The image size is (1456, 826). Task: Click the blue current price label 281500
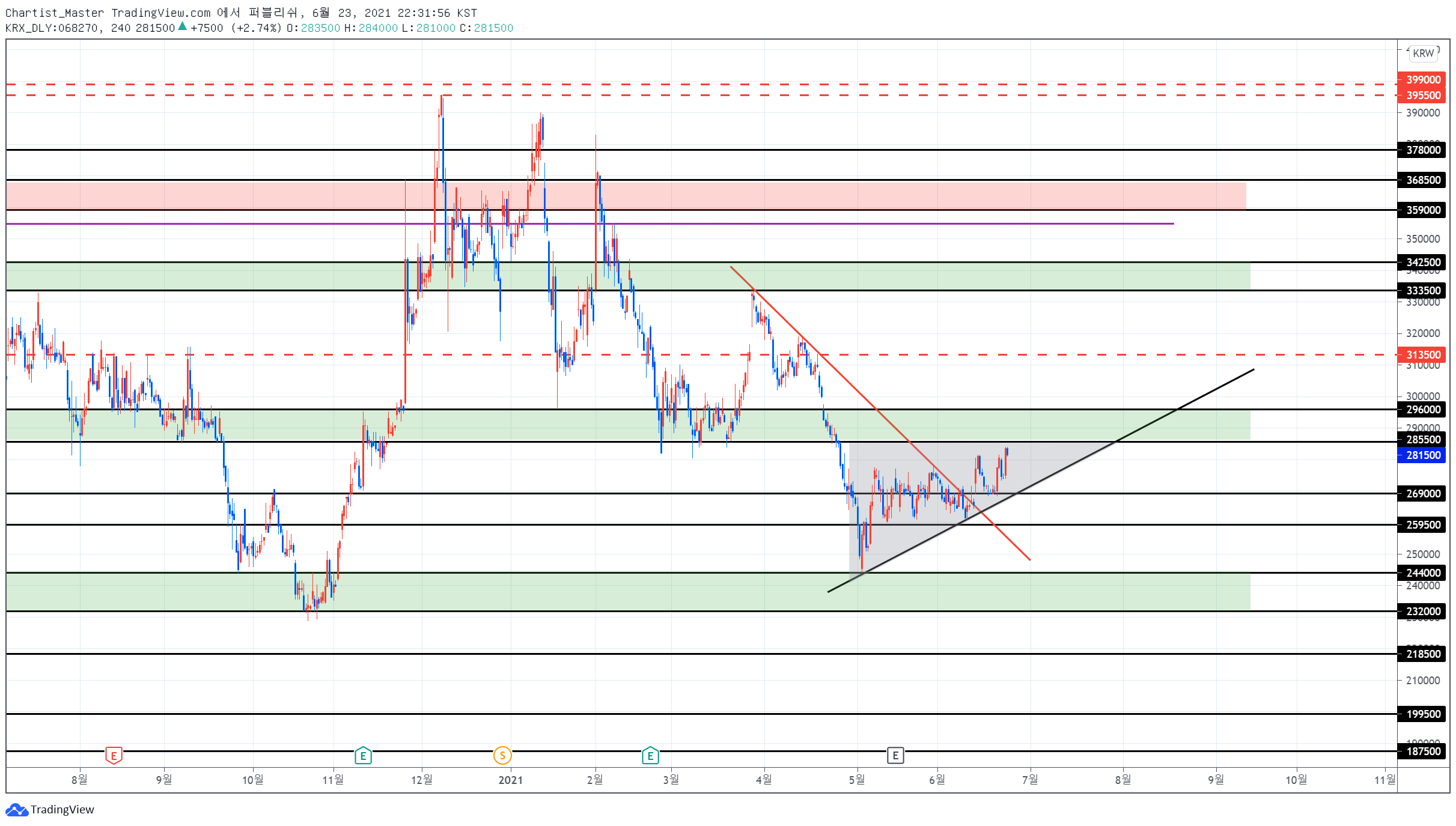click(1423, 455)
